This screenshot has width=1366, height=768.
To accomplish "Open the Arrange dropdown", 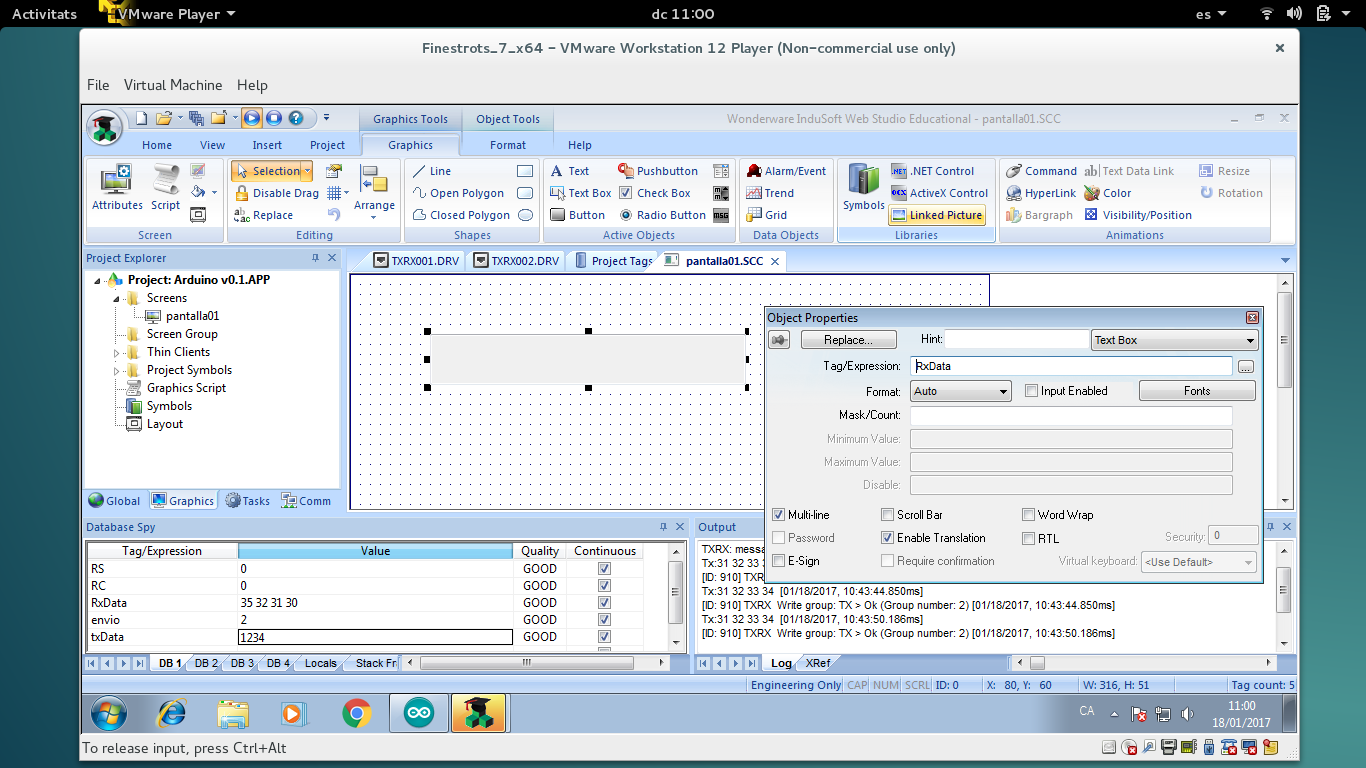I will point(374,192).
